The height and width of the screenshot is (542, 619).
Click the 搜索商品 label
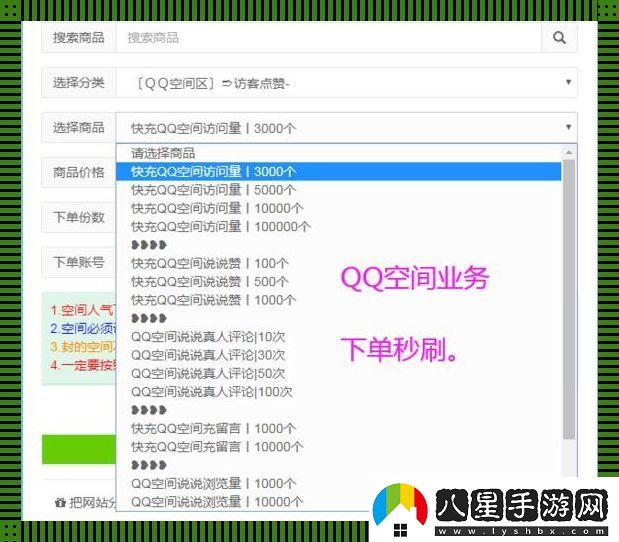click(x=79, y=38)
